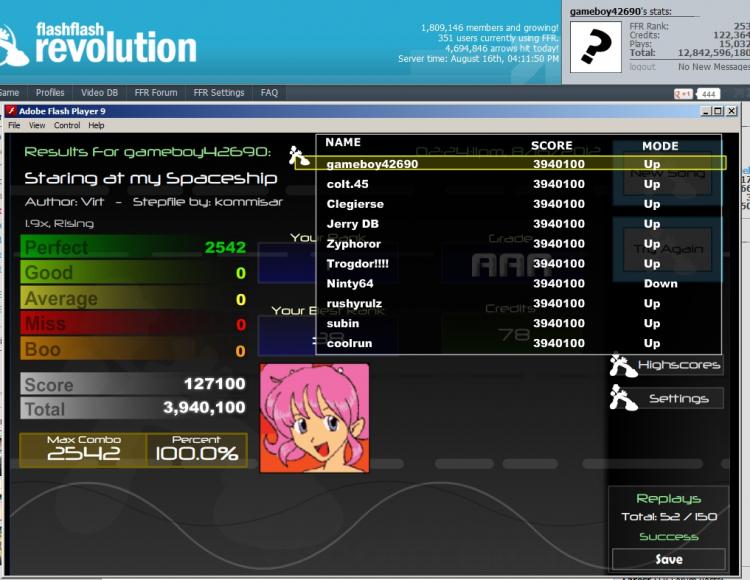
Task: Select the Zyphoror highscore entry
Action: [519, 244]
